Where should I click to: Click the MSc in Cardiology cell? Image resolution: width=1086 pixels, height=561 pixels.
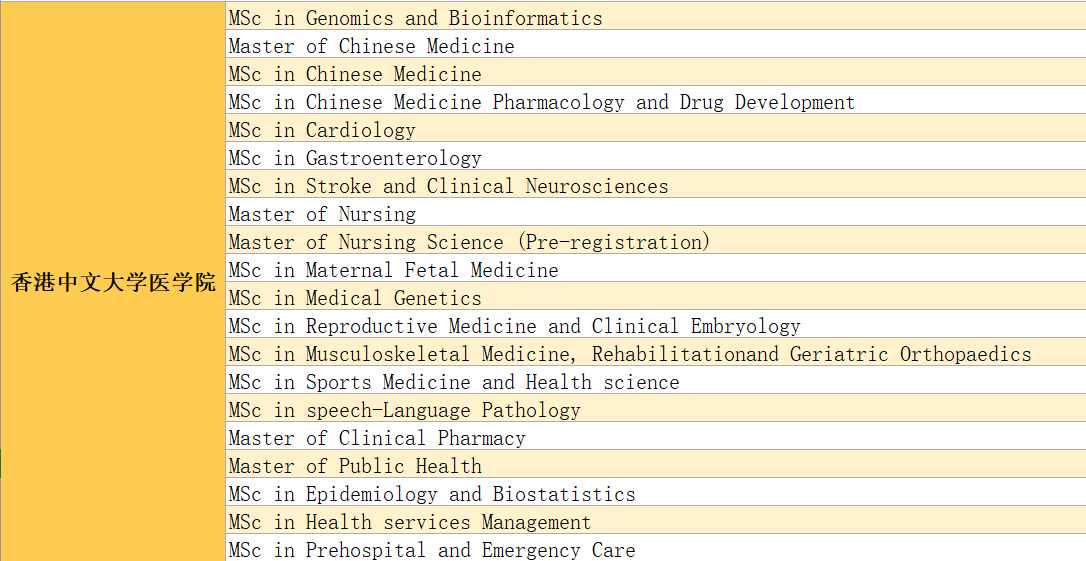[322, 130]
